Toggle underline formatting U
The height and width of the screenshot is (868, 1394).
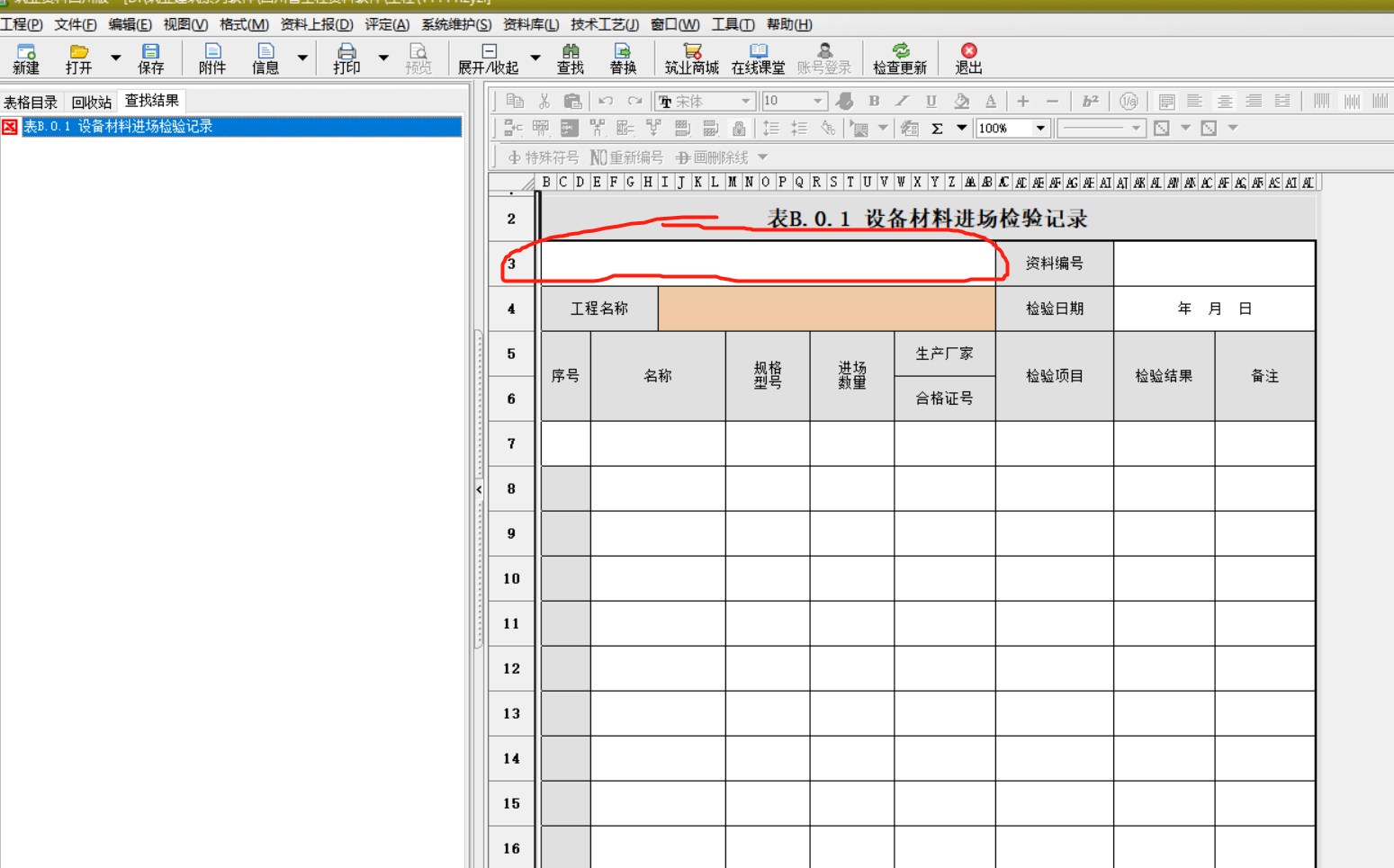931,101
